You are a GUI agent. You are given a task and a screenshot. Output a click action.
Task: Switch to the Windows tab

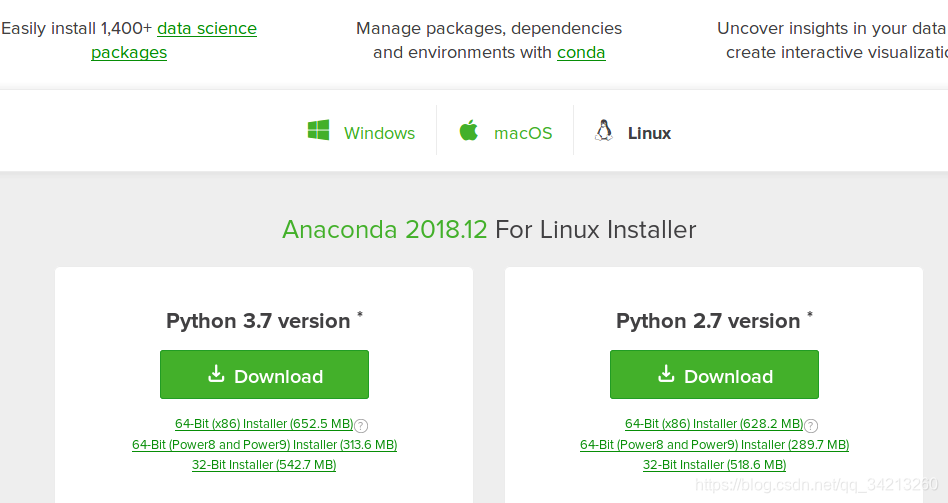(x=362, y=132)
